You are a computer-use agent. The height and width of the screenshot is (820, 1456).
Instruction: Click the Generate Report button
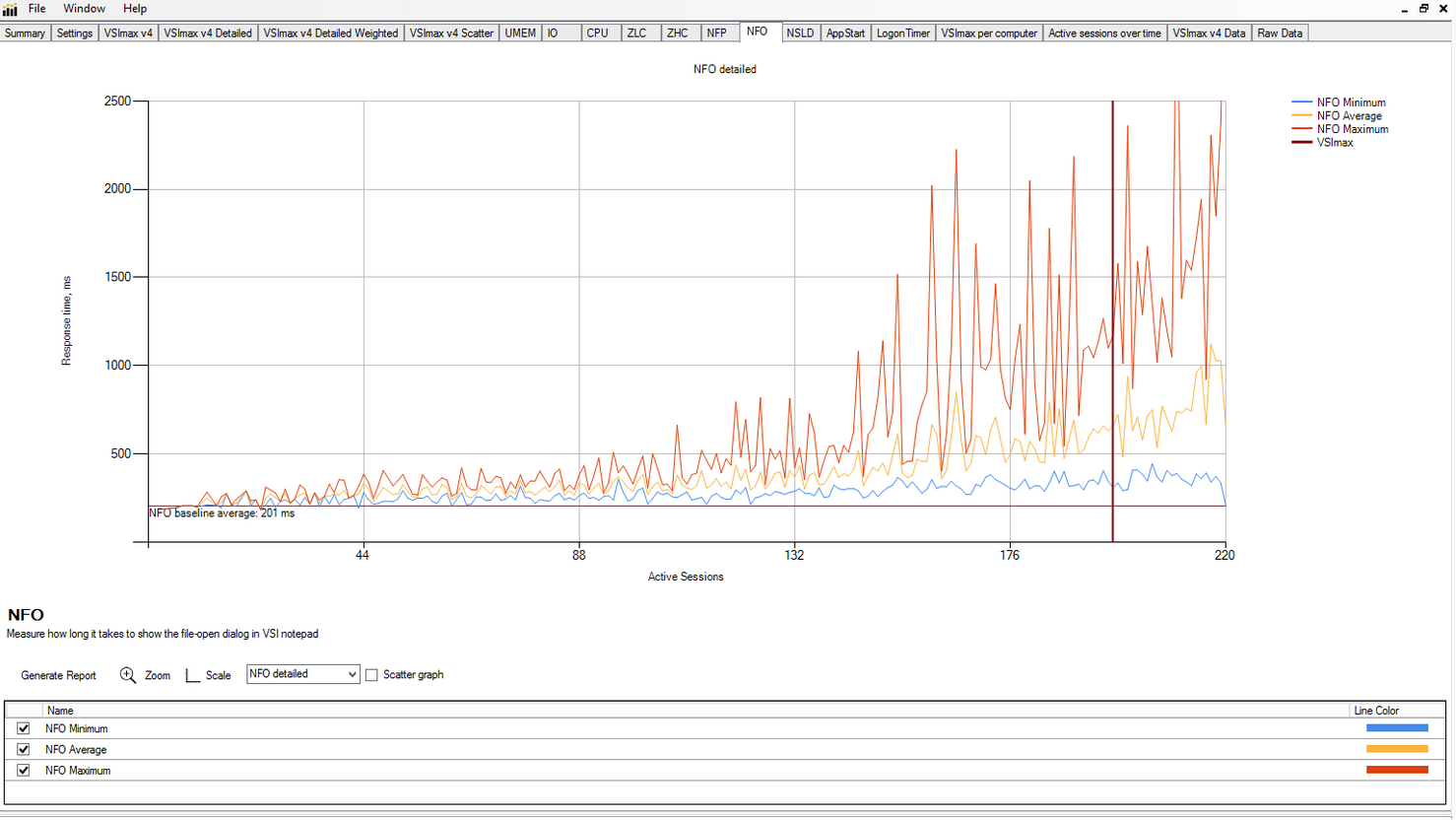coord(58,675)
